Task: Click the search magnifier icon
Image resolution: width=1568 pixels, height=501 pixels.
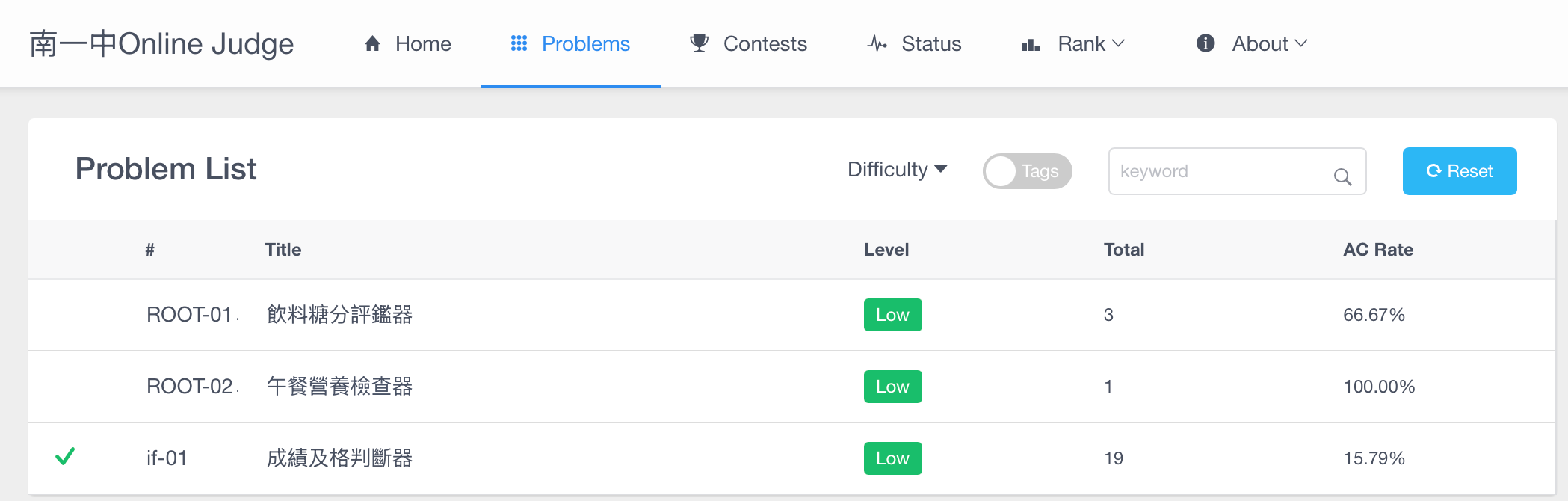Action: coord(1342,176)
